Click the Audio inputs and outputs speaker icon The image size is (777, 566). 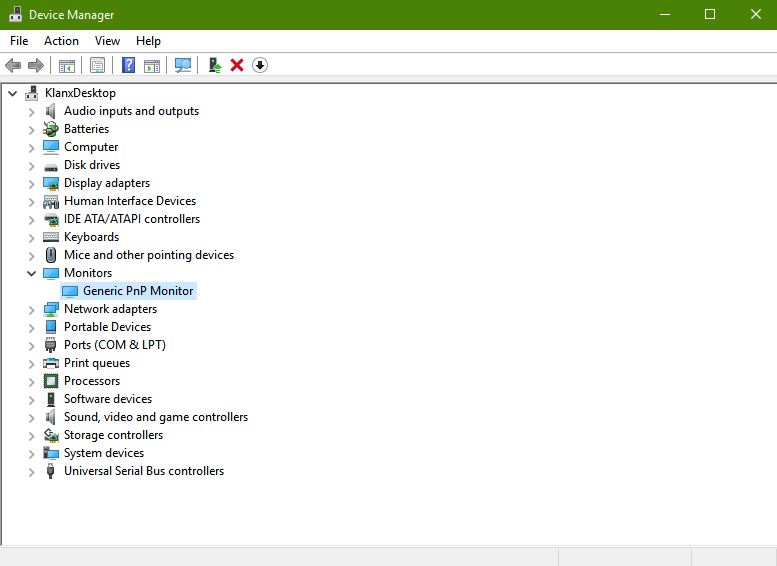pos(51,111)
